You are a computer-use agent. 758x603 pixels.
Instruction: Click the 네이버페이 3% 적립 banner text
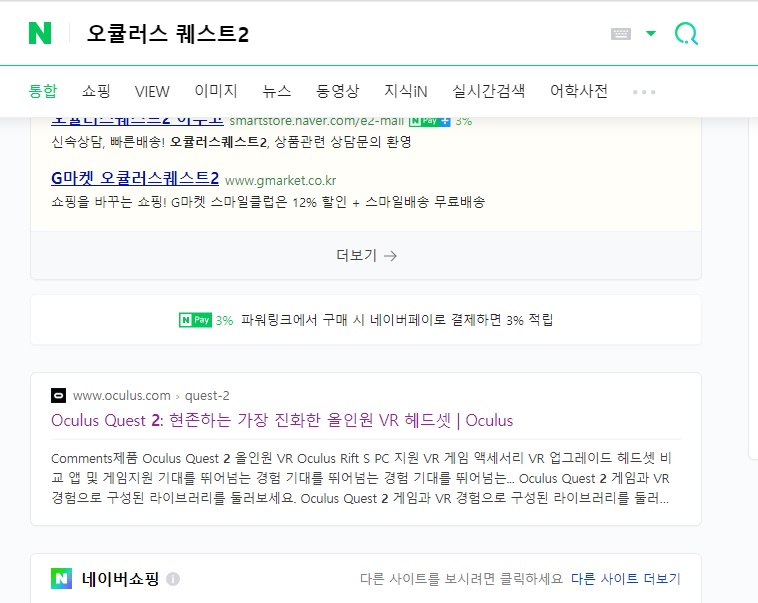tap(397, 320)
